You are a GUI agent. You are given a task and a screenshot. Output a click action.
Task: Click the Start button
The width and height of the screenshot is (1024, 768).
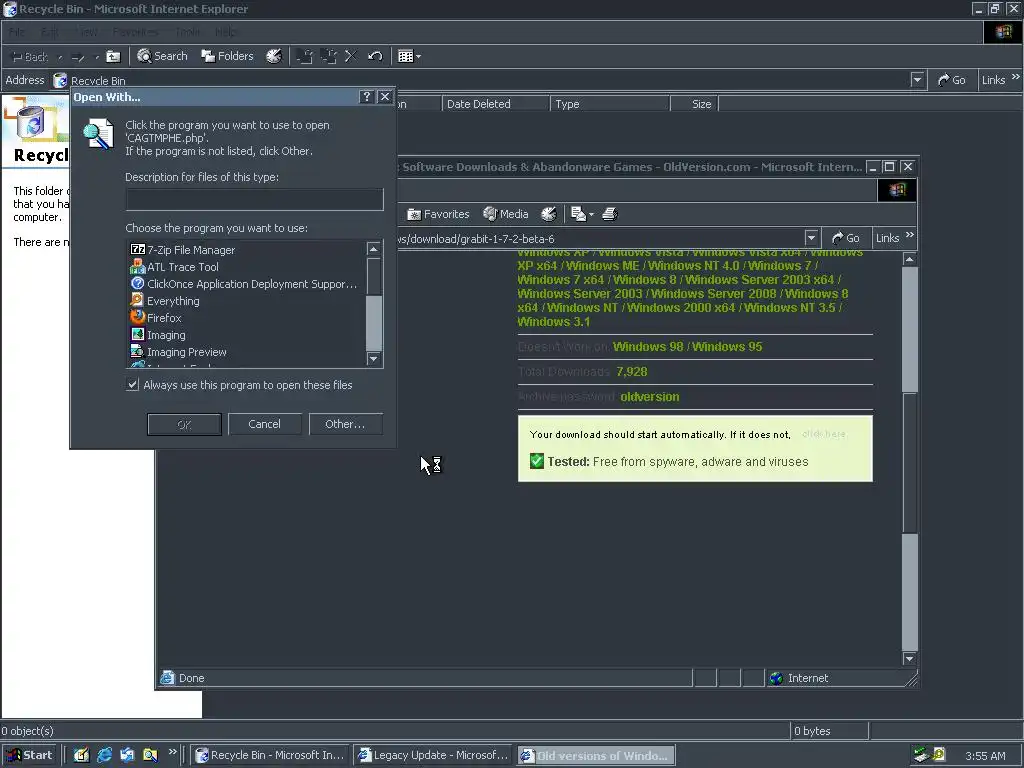tap(29, 756)
